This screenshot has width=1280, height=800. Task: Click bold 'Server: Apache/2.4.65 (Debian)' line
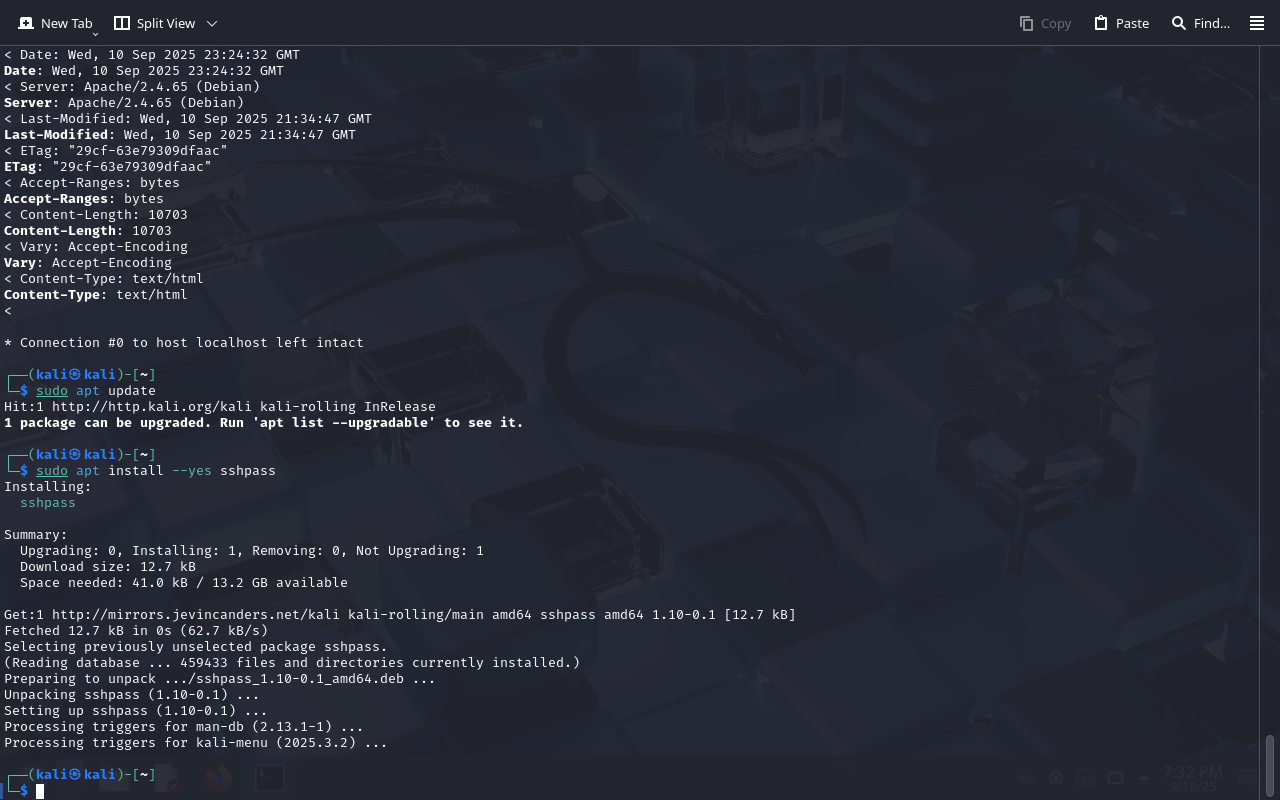124,103
